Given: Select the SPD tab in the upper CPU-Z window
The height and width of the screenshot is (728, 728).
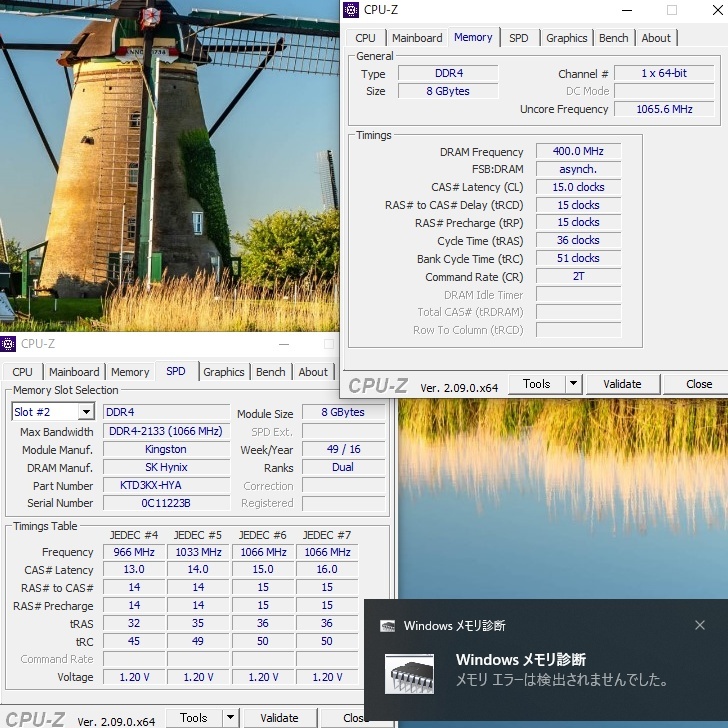Looking at the screenshot, I should 518,38.
